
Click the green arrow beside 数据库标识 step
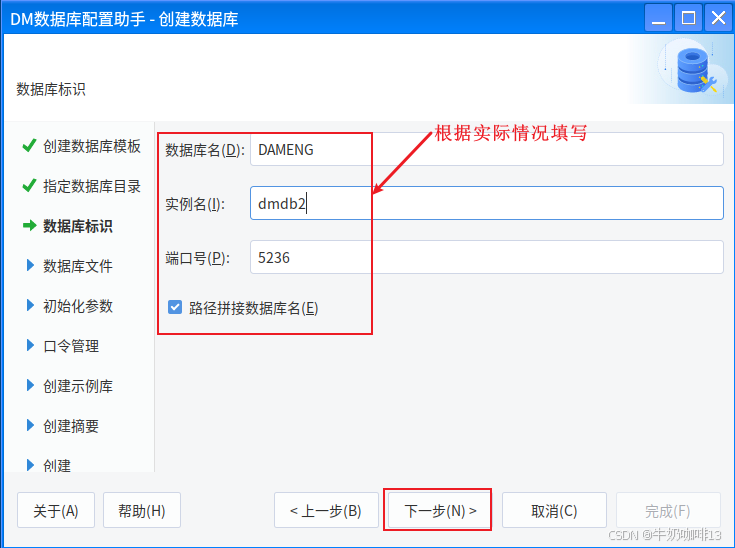tap(30, 225)
